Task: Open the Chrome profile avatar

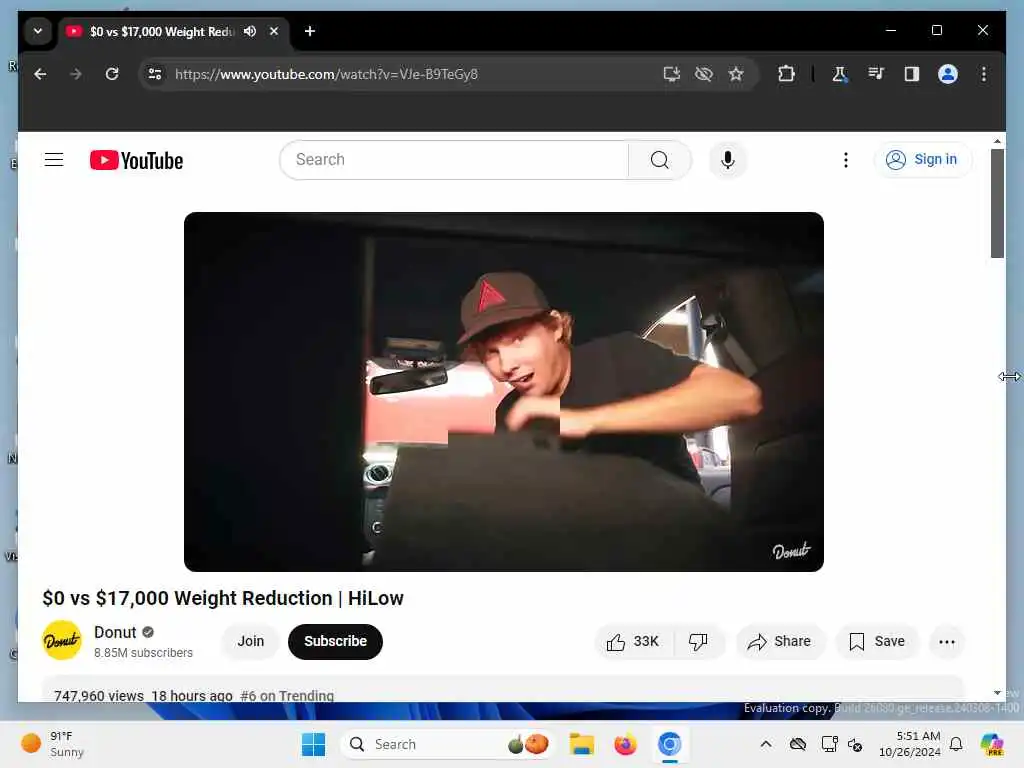Action: (x=948, y=74)
